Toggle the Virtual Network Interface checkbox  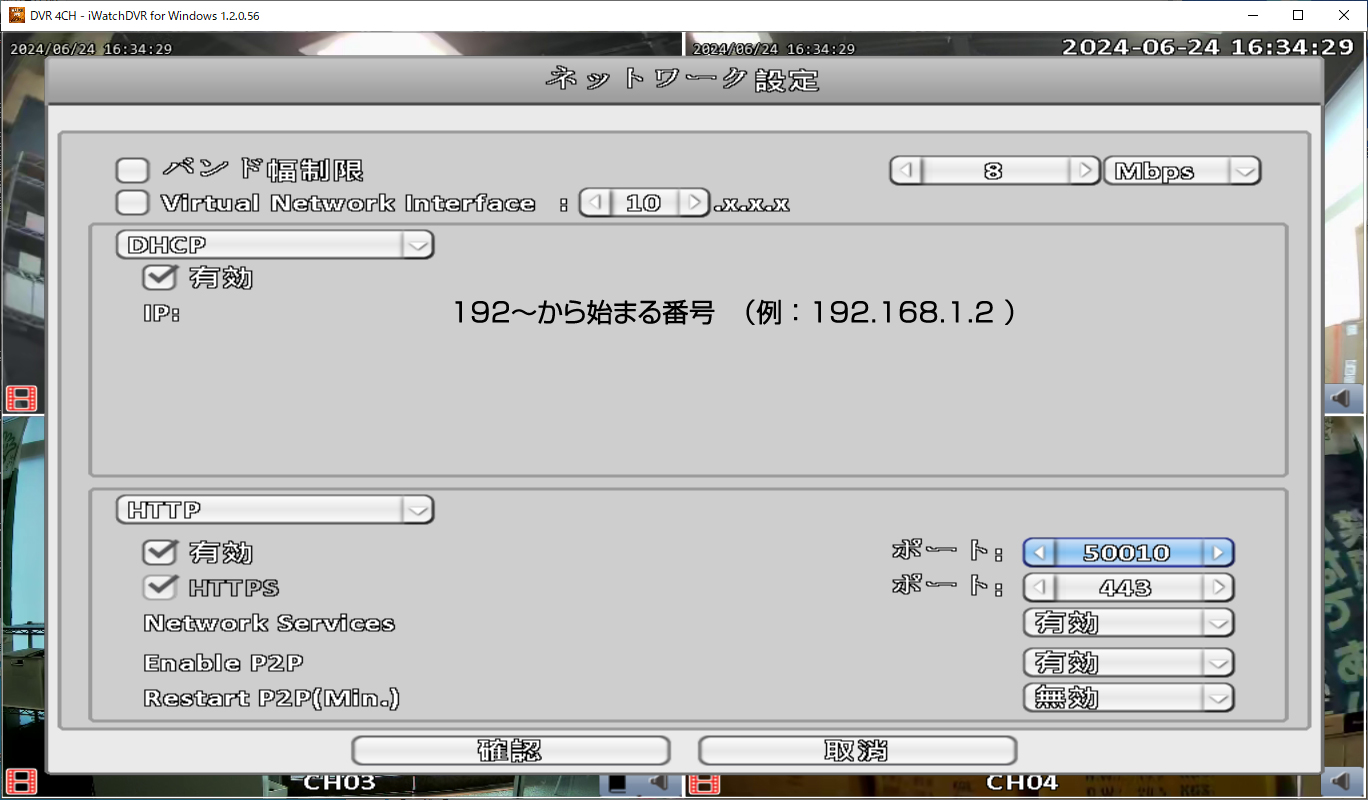tap(132, 203)
